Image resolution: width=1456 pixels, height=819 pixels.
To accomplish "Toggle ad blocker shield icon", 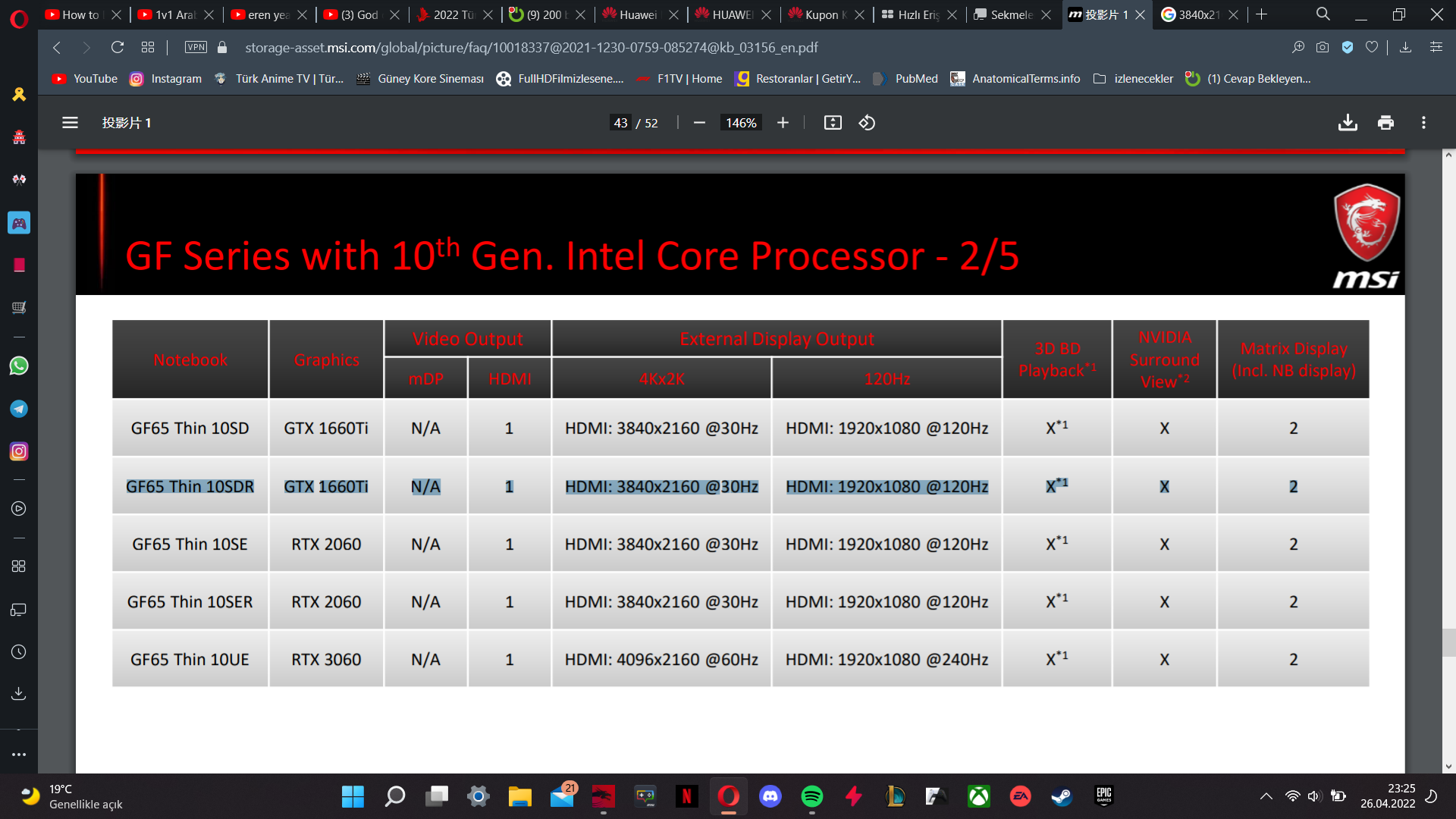I will click(1348, 47).
